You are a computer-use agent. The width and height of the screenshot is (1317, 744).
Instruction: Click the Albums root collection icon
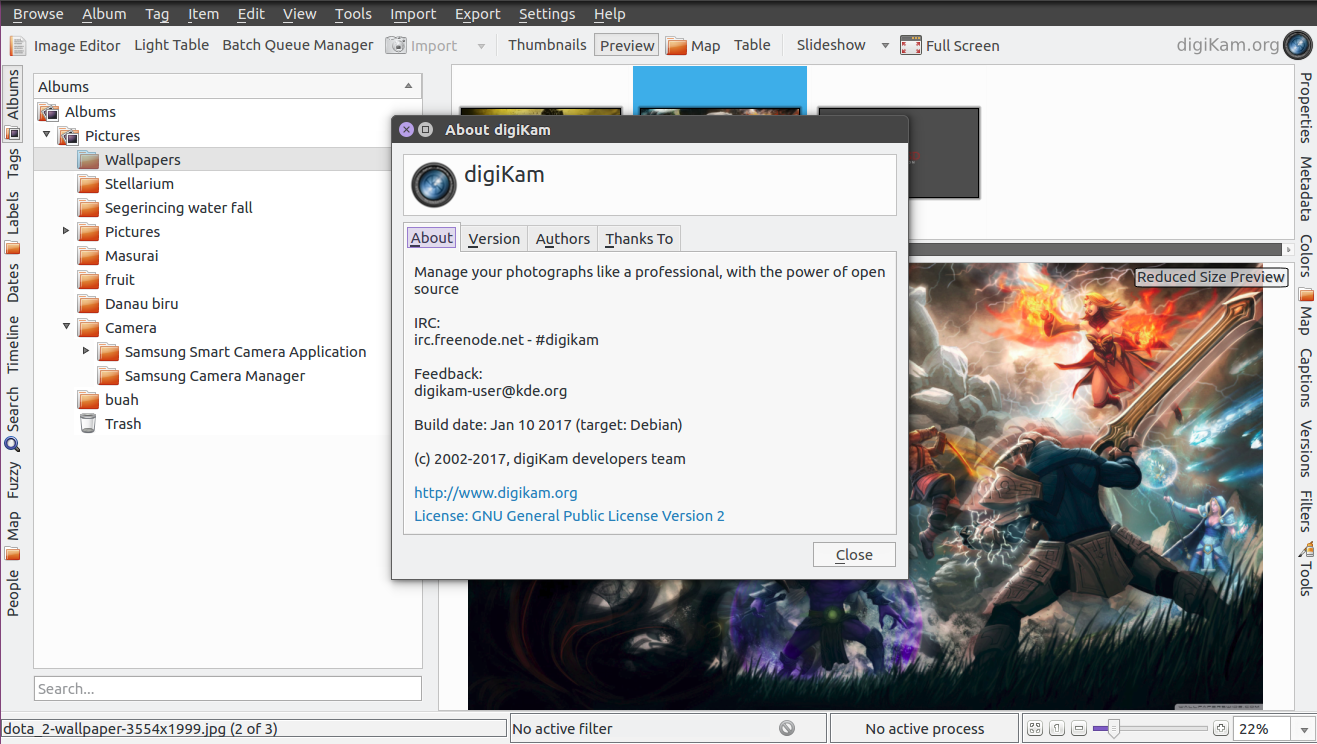click(x=48, y=112)
